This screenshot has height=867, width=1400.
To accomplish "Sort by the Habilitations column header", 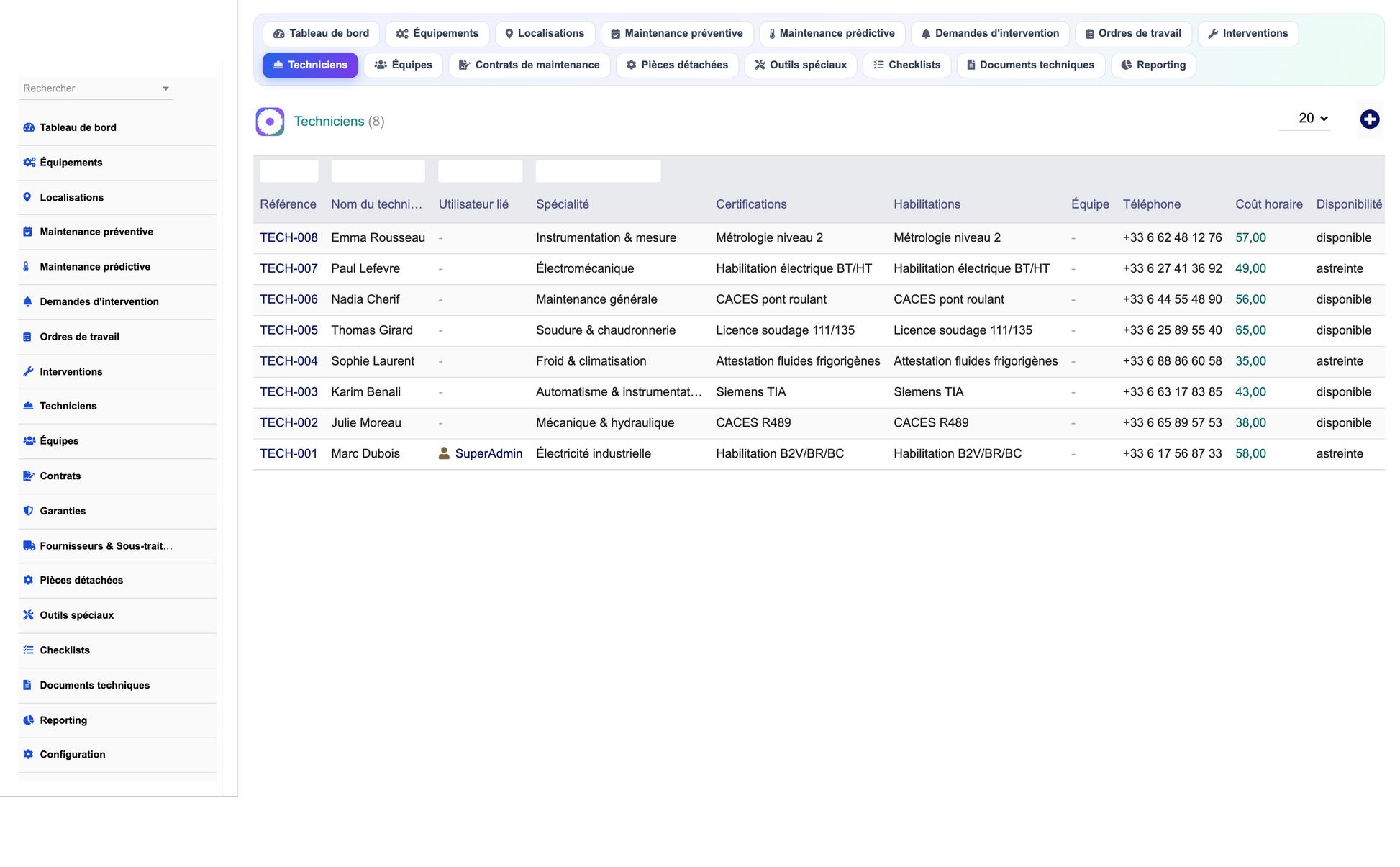I will [x=927, y=204].
